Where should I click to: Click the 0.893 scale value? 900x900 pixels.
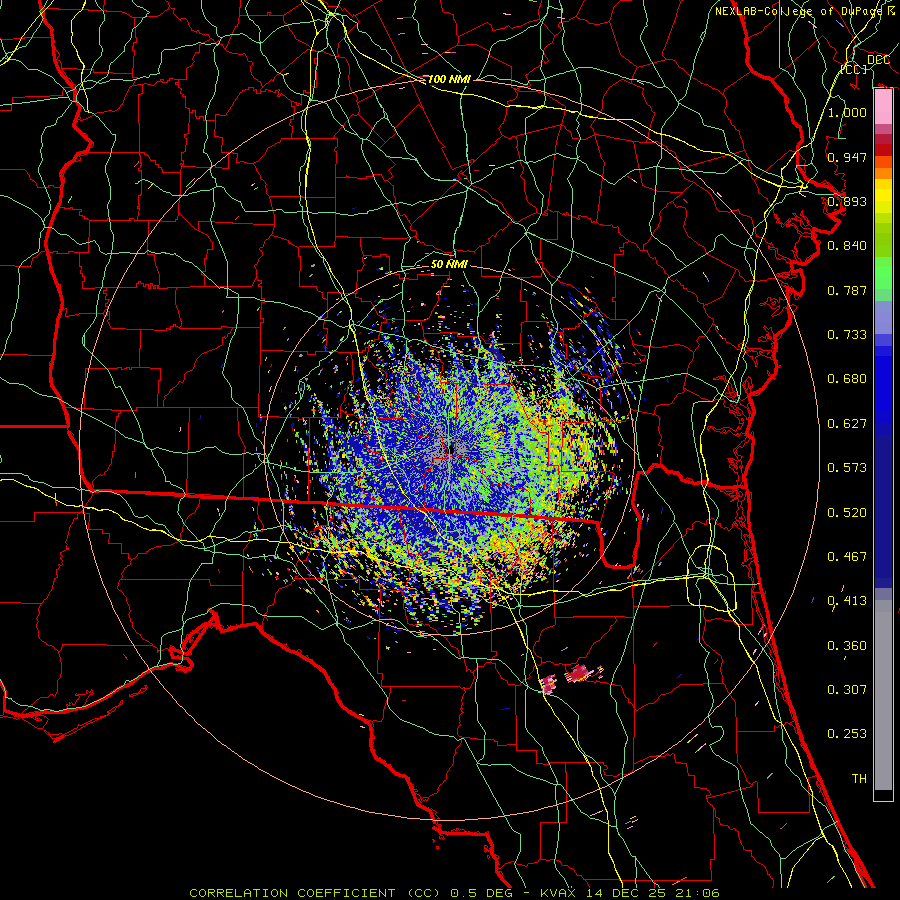pos(847,201)
